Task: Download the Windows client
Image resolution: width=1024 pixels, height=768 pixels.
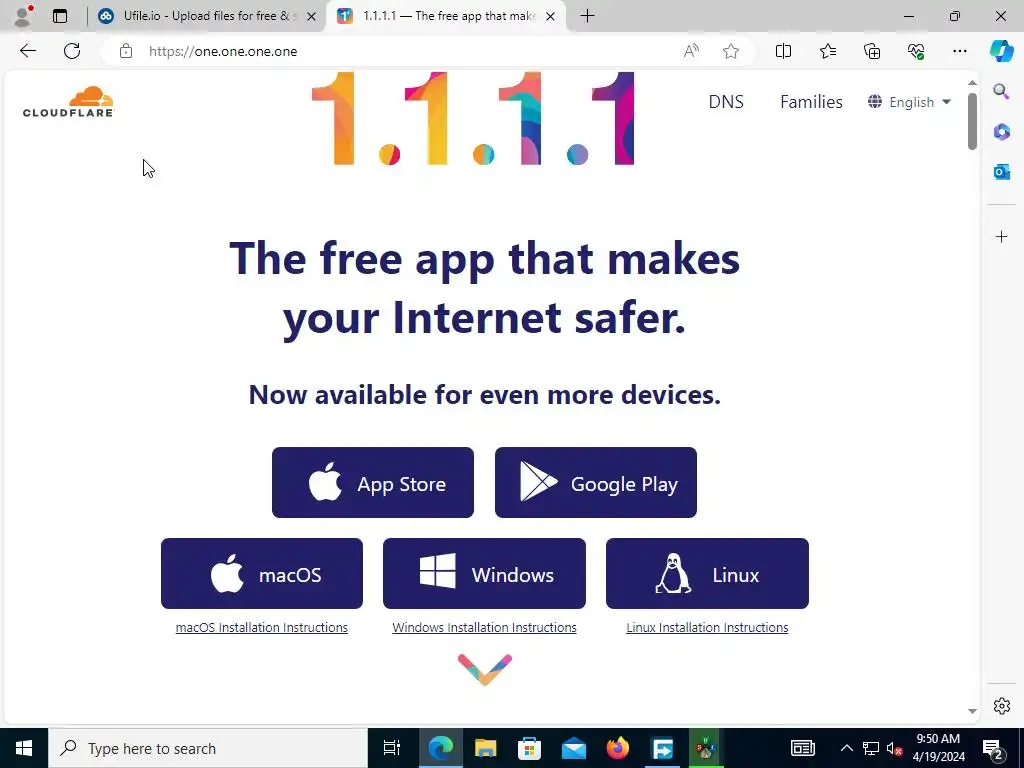Action: 485,573
